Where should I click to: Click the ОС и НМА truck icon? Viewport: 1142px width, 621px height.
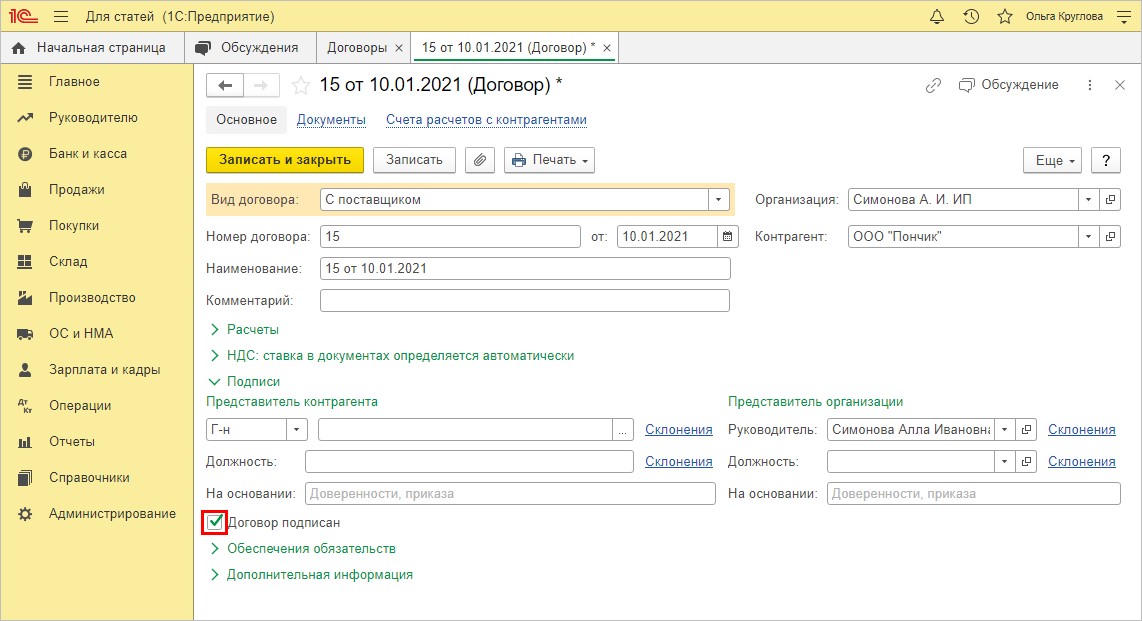25,333
